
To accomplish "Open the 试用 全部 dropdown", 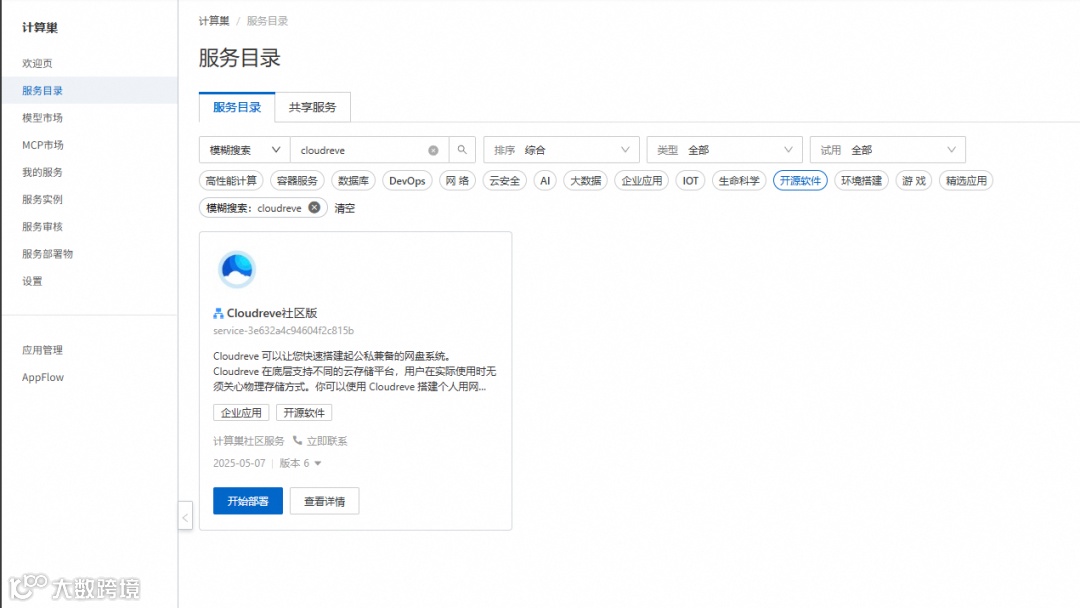I will click(888, 150).
